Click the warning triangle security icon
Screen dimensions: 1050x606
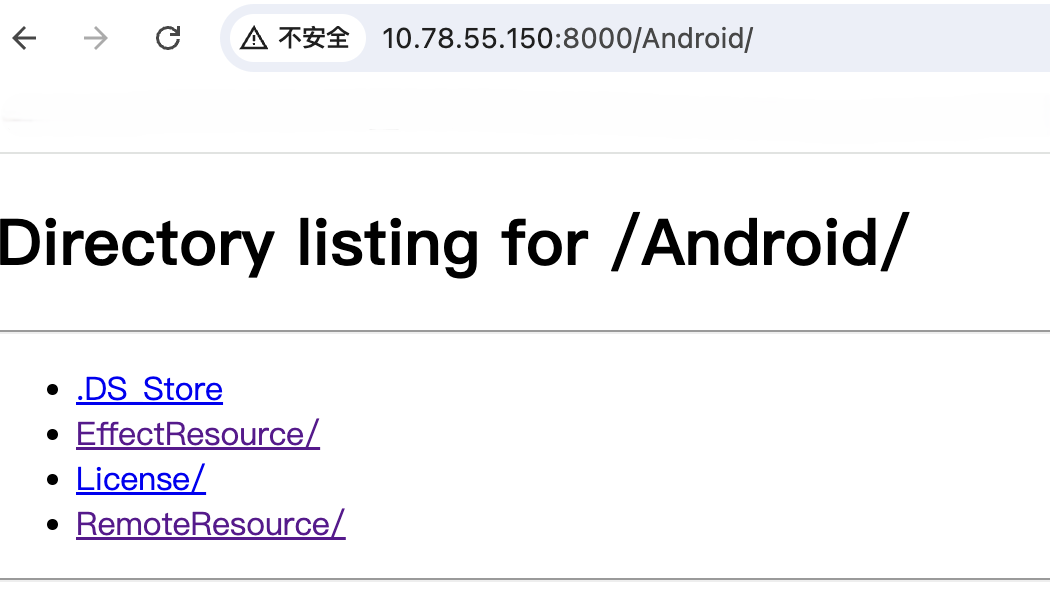(x=254, y=39)
